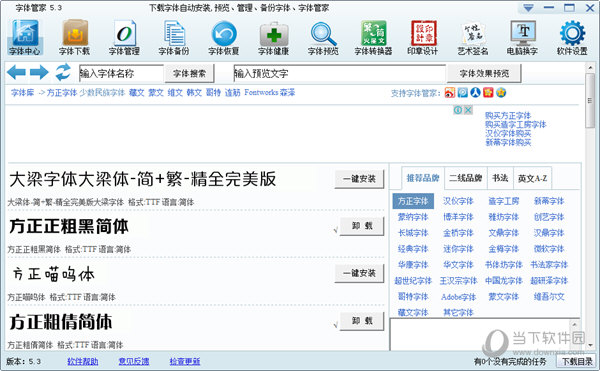Open the 意见反馈 link
The height and width of the screenshot is (371, 600).
tap(134, 361)
